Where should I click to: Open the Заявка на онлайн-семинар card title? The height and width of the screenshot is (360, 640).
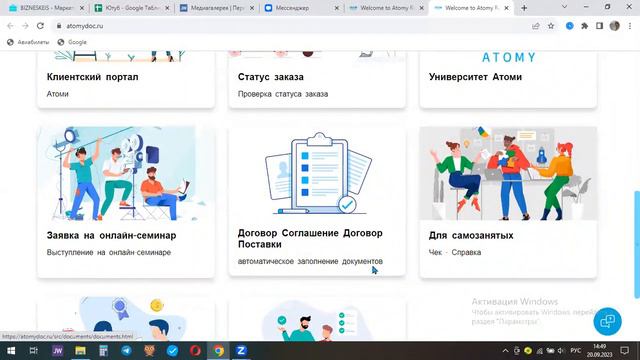point(111,236)
